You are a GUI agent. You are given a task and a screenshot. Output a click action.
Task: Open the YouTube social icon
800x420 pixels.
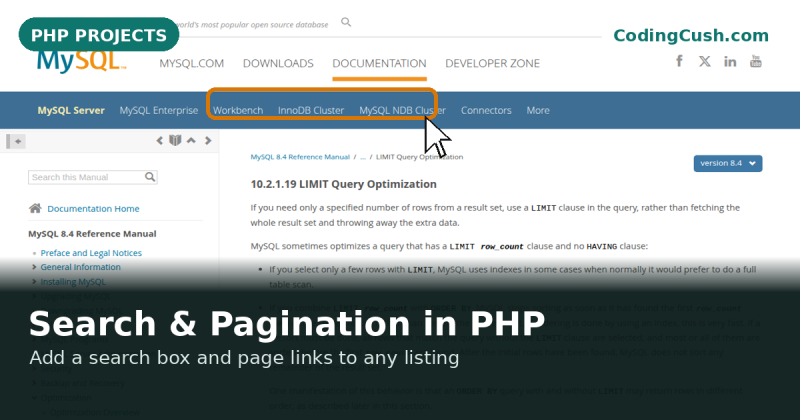pyautogui.click(x=756, y=61)
